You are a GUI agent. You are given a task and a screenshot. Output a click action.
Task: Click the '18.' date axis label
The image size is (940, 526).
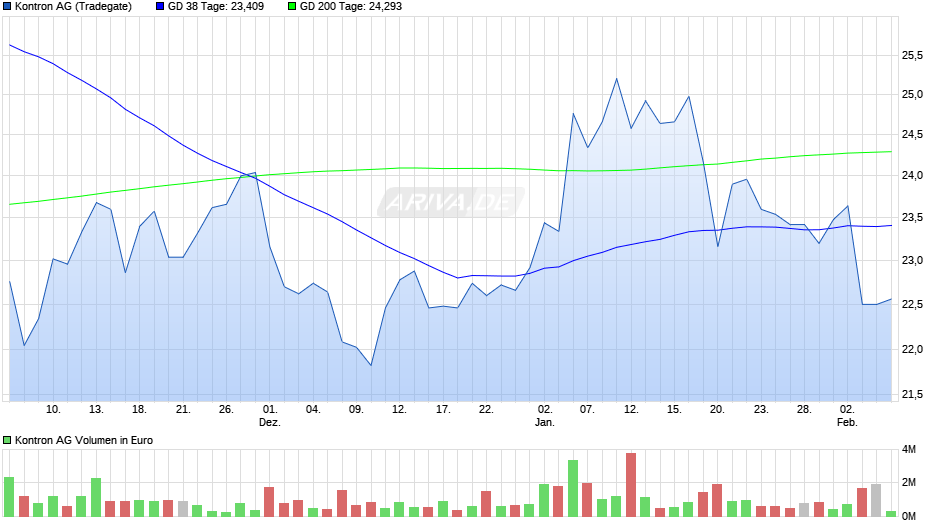[x=139, y=410]
